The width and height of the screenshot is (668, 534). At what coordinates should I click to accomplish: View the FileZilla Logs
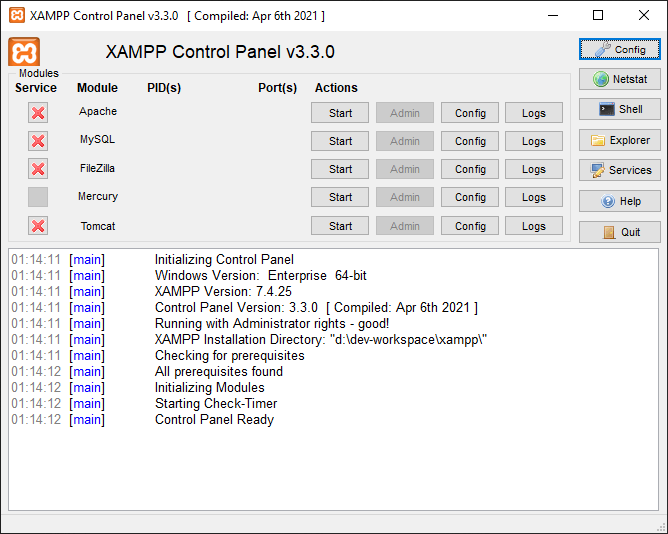pyautogui.click(x=533, y=169)
